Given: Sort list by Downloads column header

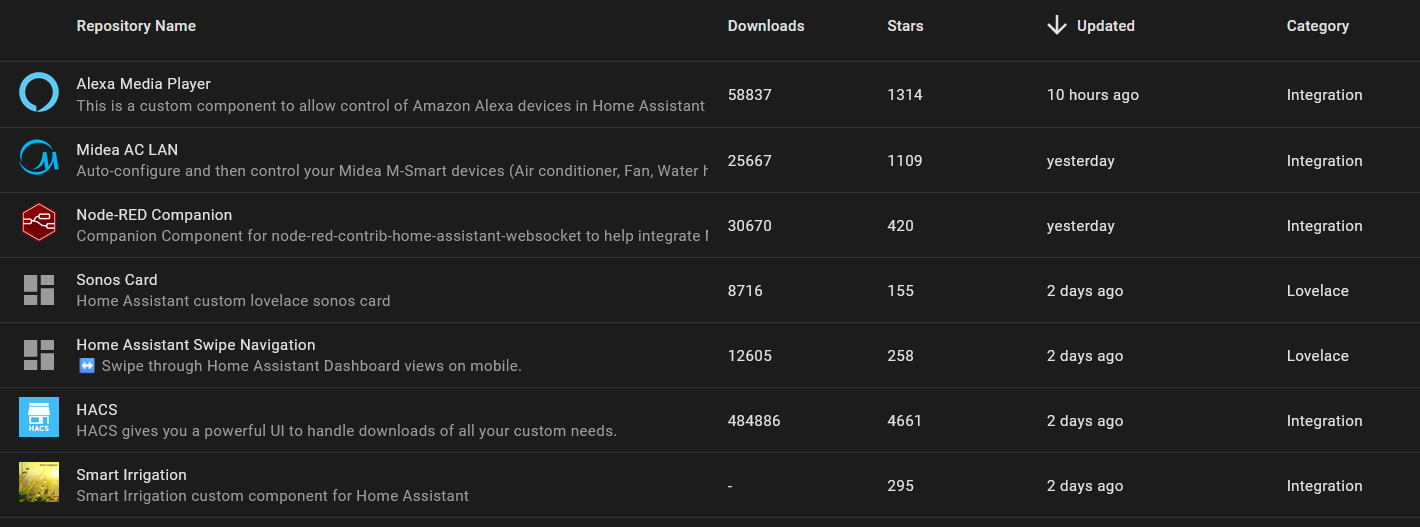Looking at the screenshot, I should coord(766,26).
